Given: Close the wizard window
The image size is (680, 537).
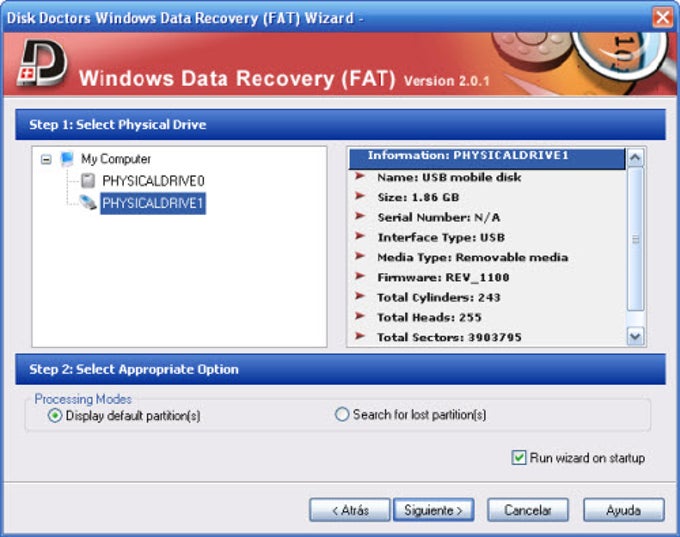Looking at the screenshot, I should click(x=663, y=18).
